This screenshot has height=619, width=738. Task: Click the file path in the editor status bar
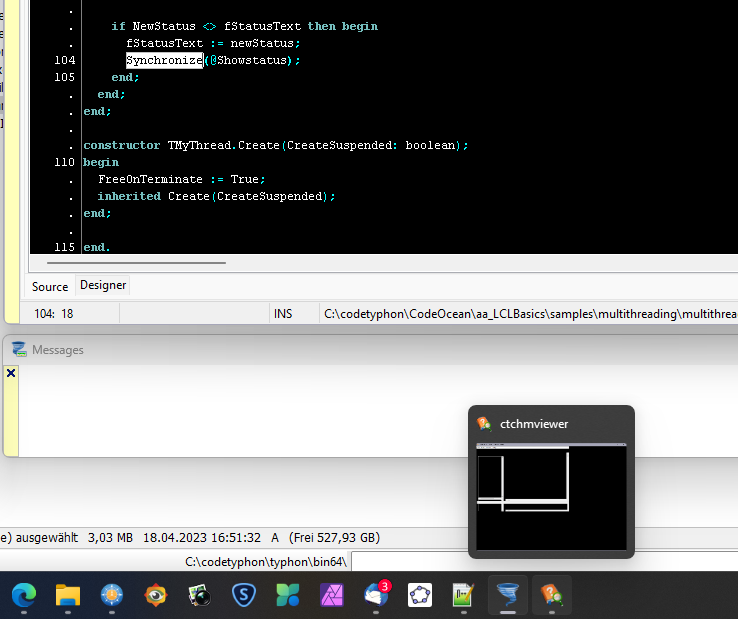coord(530,314)
